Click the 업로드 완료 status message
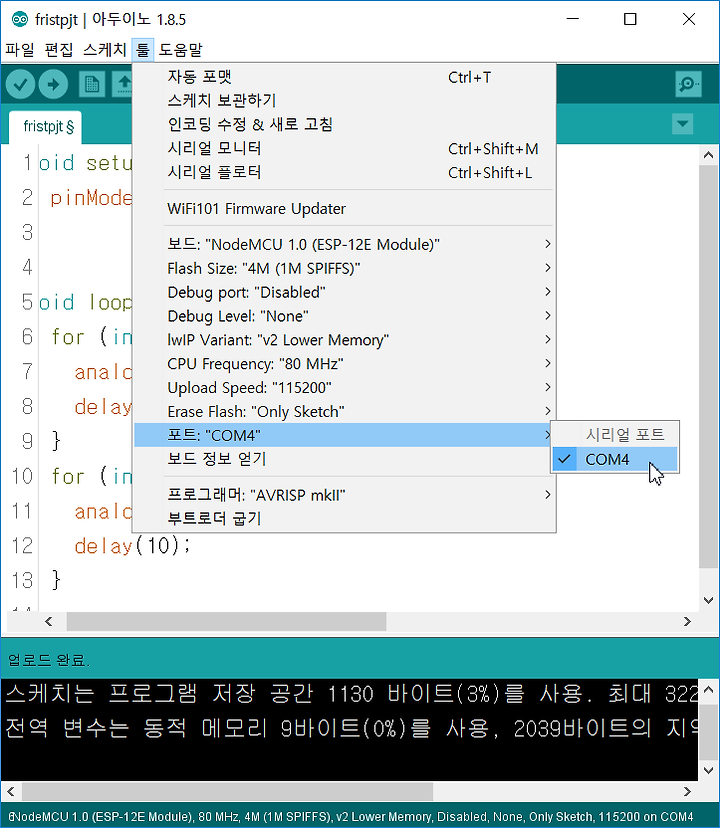Screen dimensions: 720x828 click(x=49, y=660)
